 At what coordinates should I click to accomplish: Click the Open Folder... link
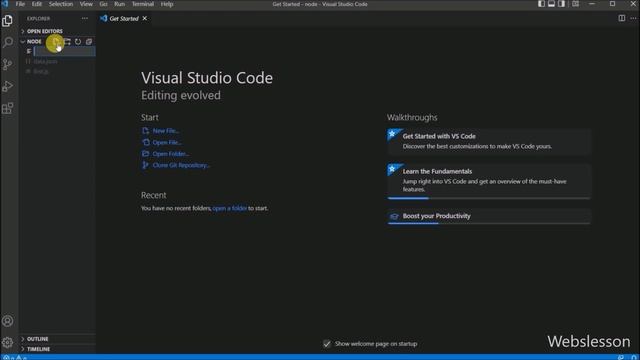[x=171, y=154]
